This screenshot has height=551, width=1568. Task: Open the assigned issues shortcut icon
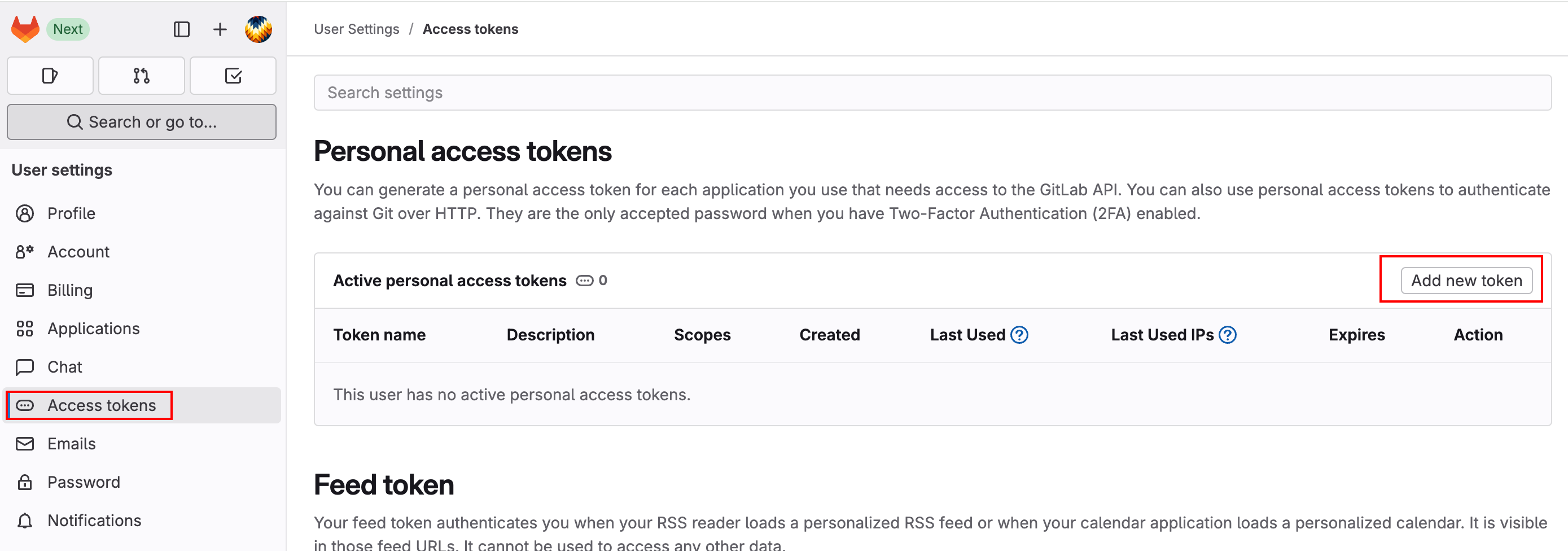pyautogui.click(x=50, y=76)
